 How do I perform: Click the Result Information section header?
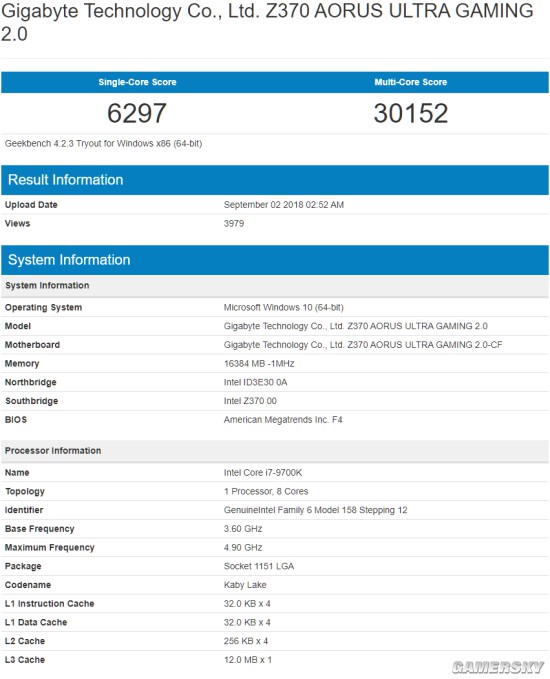pyautogui.click(x=275, y=180)
